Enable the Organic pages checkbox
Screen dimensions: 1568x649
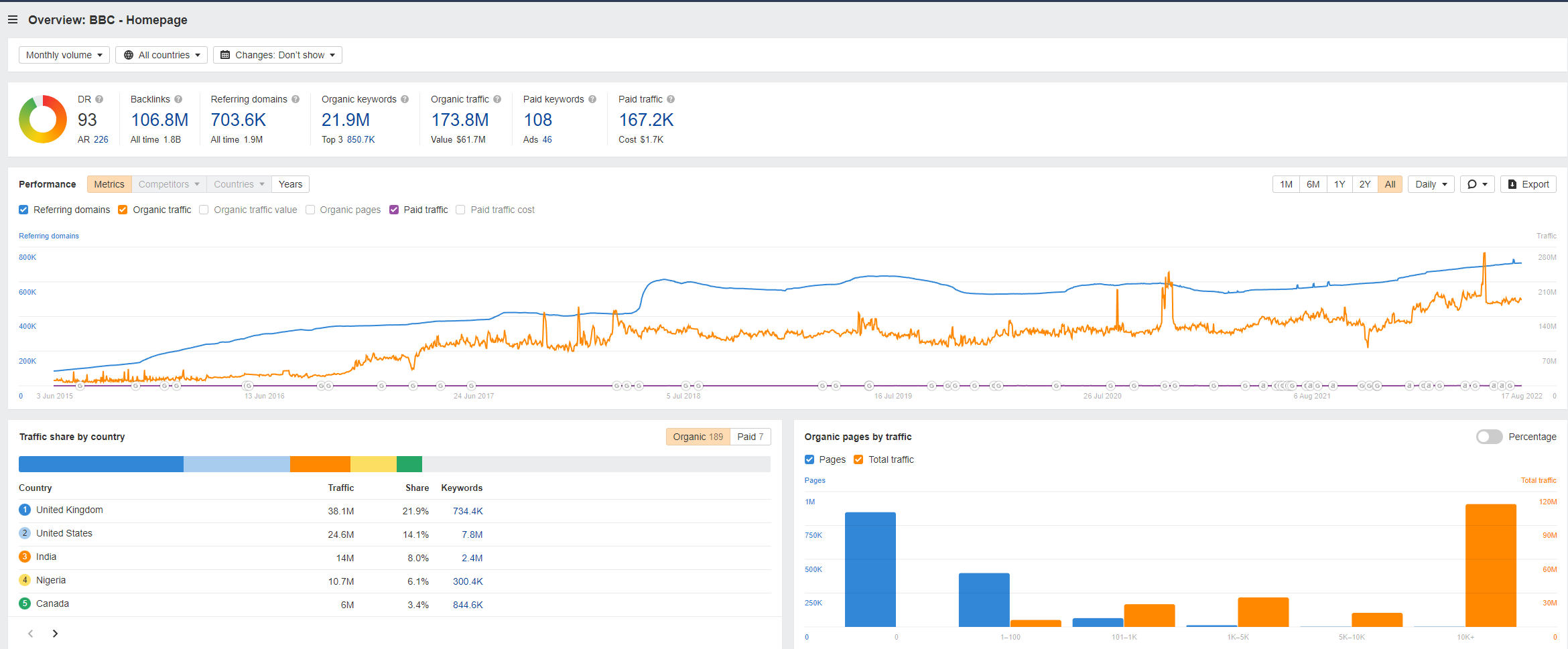pyautogui.click(x=310, y=210)
